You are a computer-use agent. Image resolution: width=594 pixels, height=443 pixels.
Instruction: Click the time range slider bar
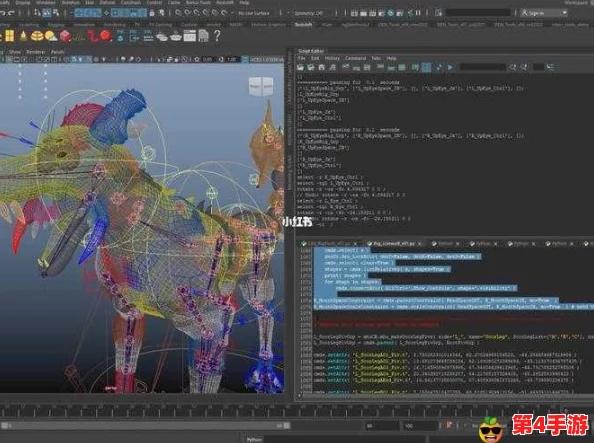pyautogui.click(x=146, y=426)
